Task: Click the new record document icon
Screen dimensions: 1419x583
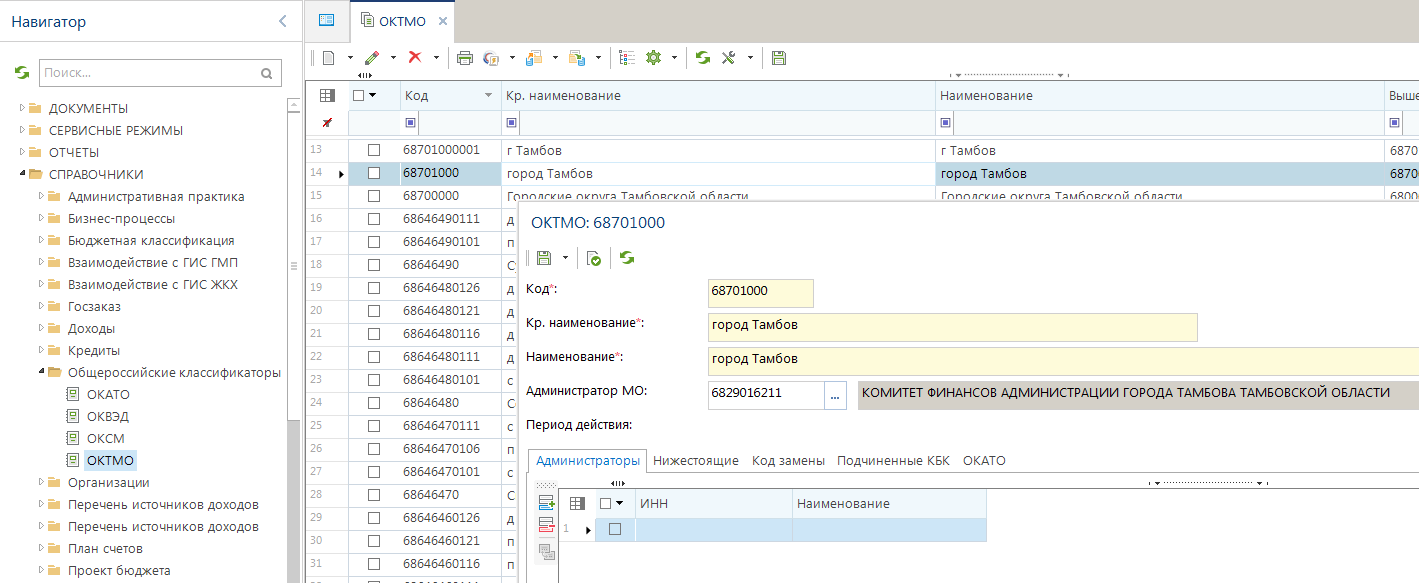Action: (329, 58)
